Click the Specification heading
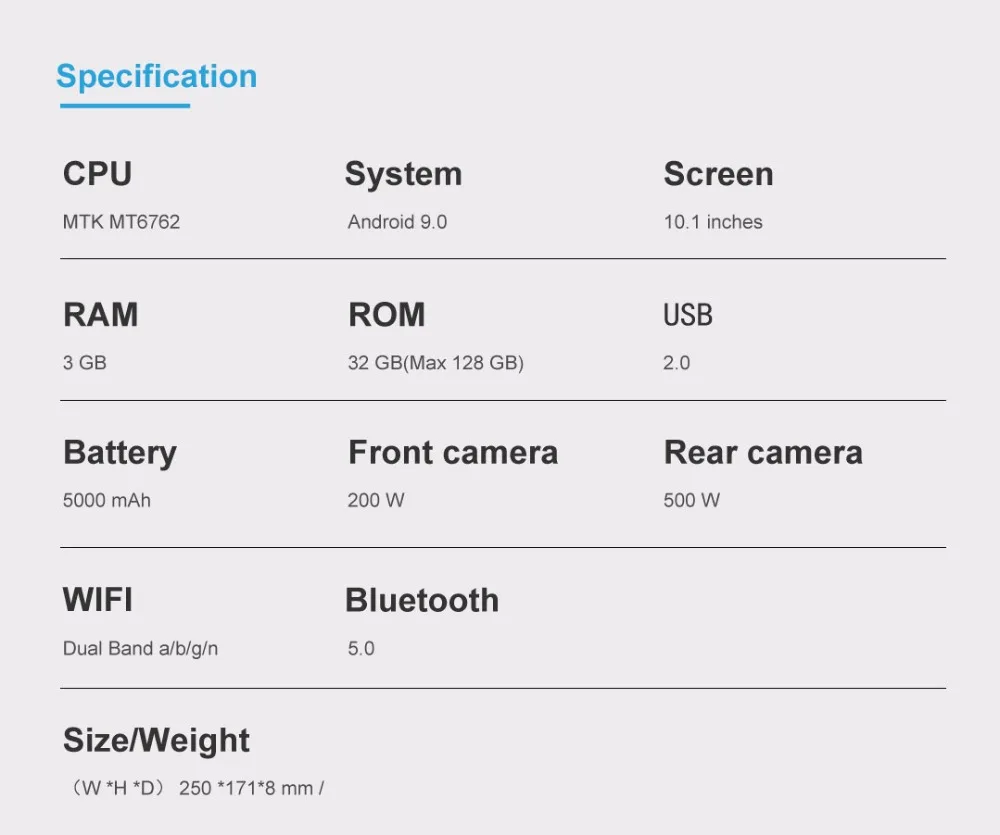The height and width of the screenshot is (835, 1000). [x=156, y=76]
